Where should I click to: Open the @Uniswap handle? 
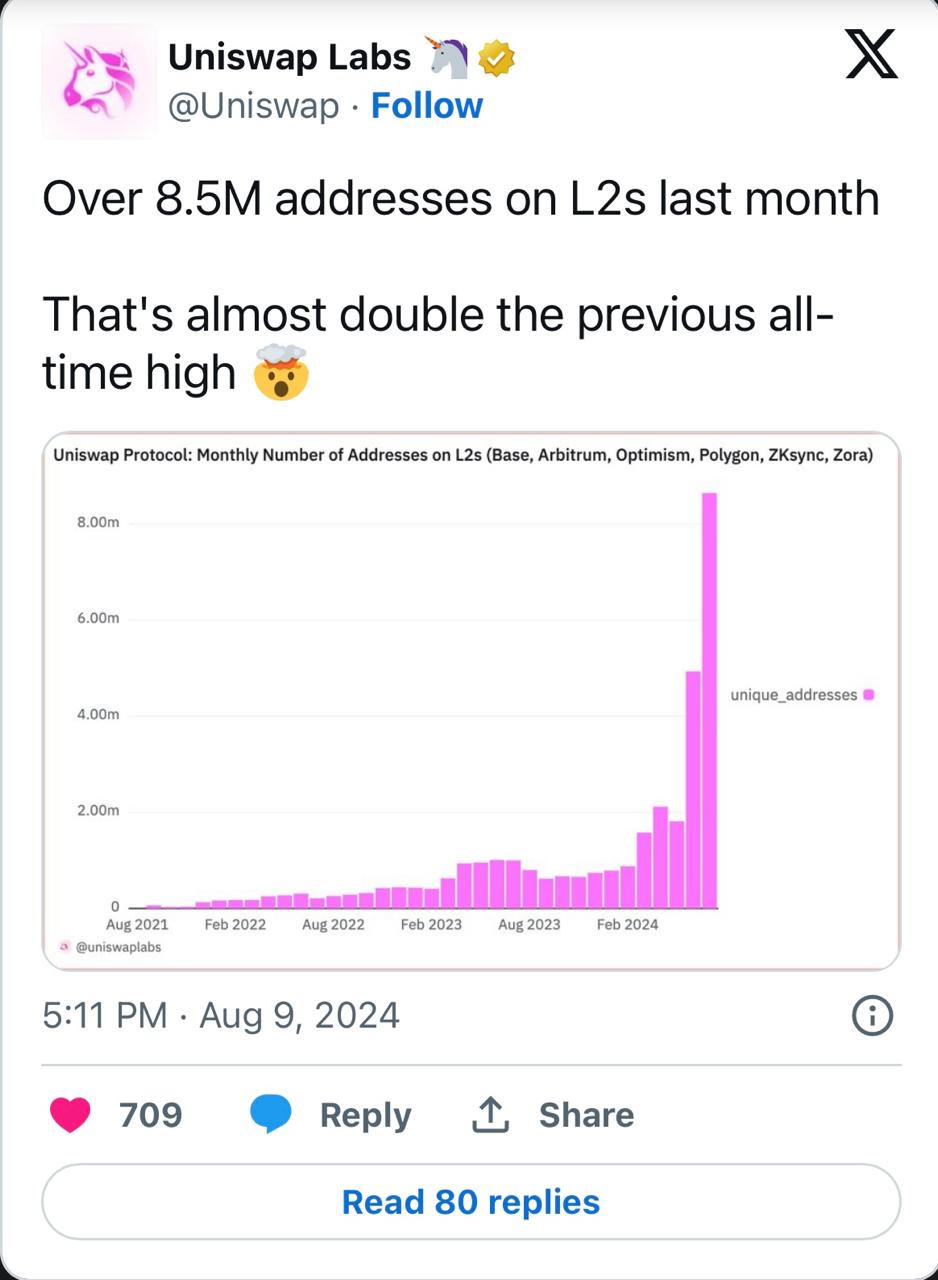[254, 106]
